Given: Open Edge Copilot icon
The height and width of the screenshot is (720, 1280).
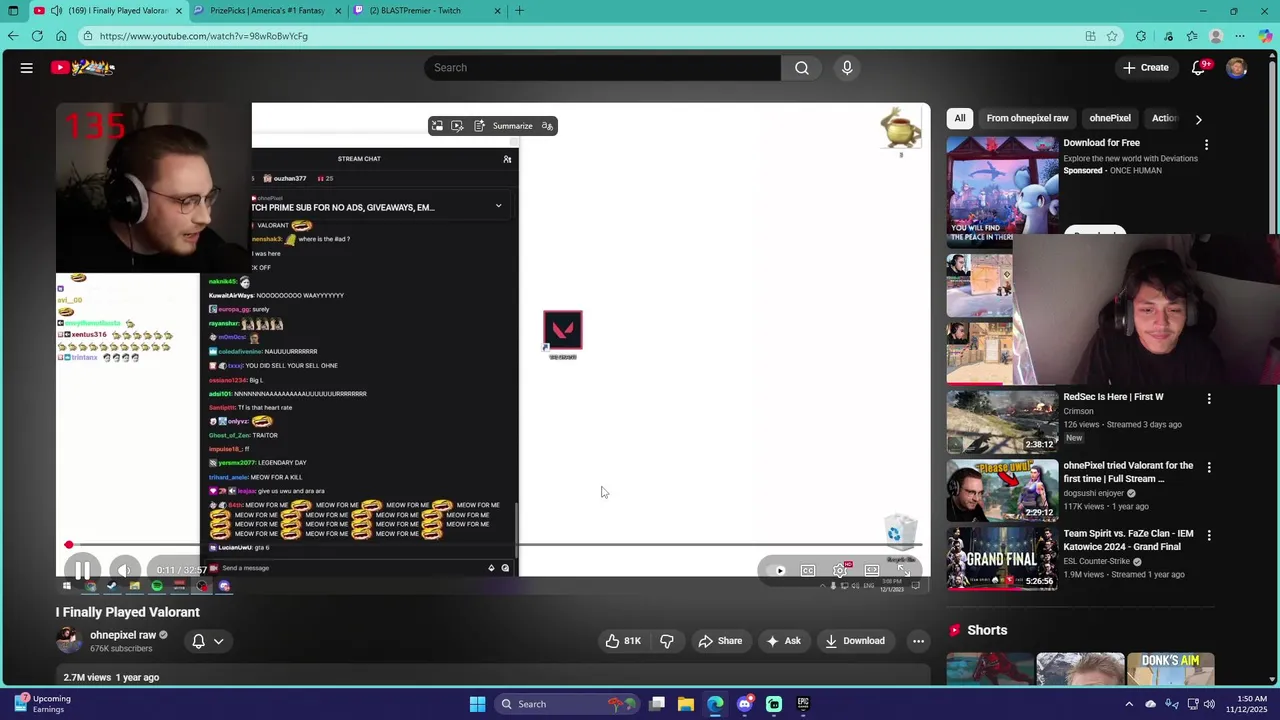Looking at the screenshot, I should [1265, 36].
